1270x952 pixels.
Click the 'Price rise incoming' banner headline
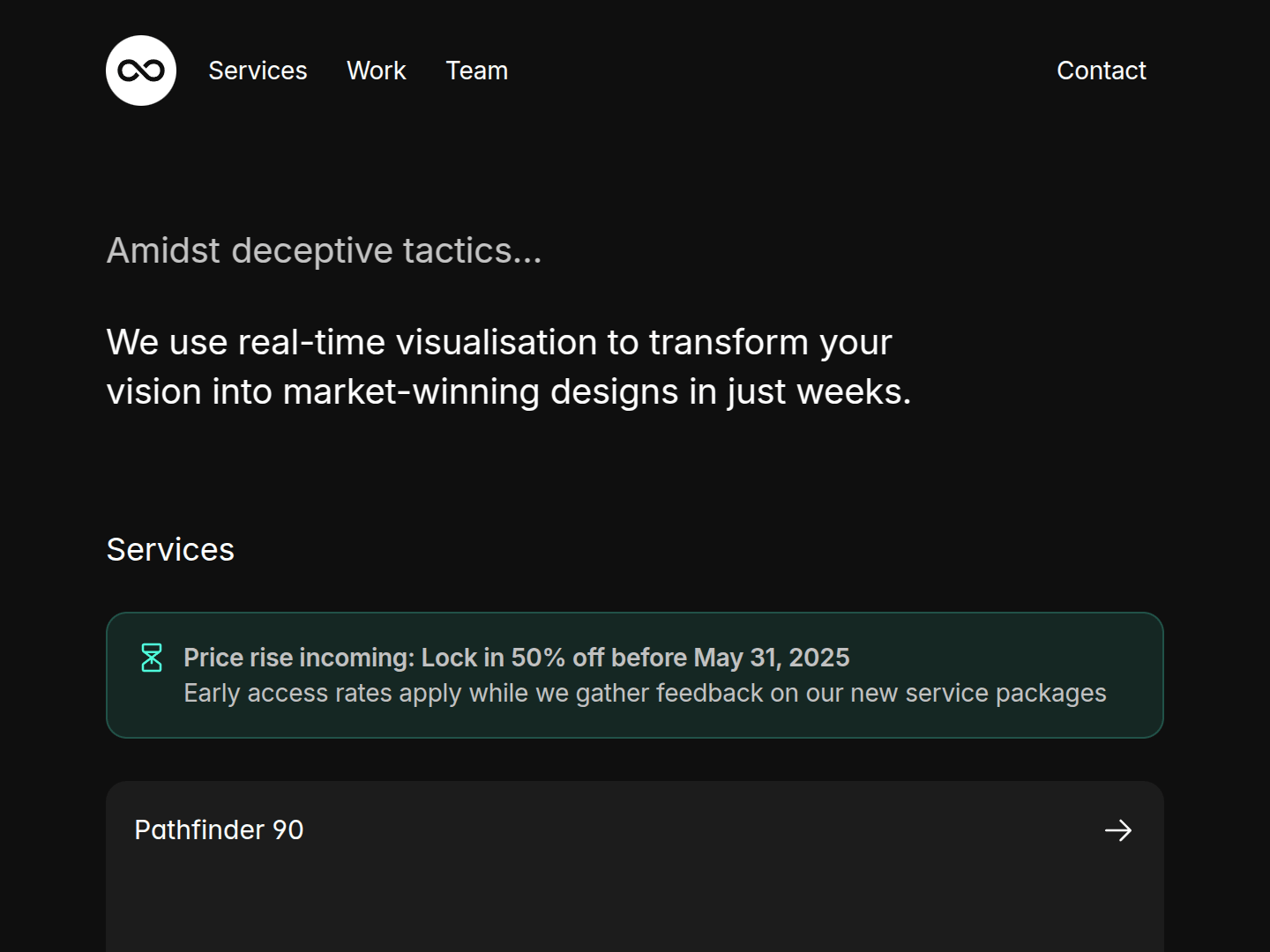pos(299,658)
